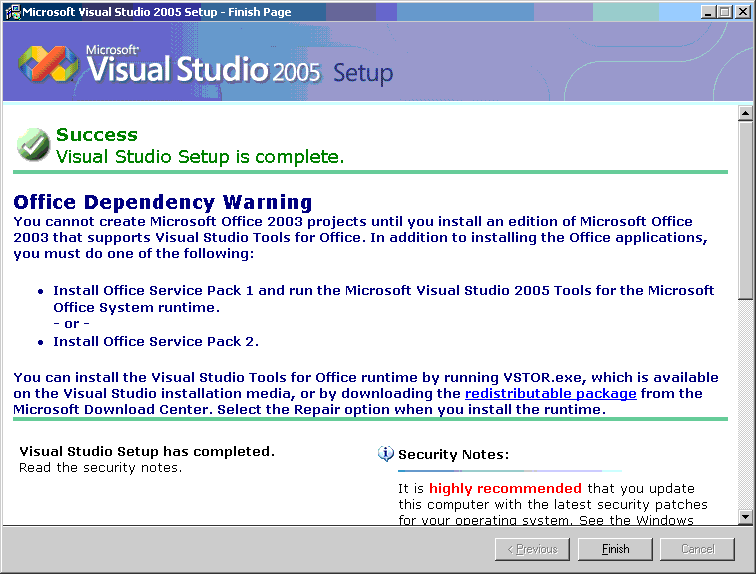Click the Finish button
Image resolution: width=756 pixels, height=574 pixels.
pos(615,549)
